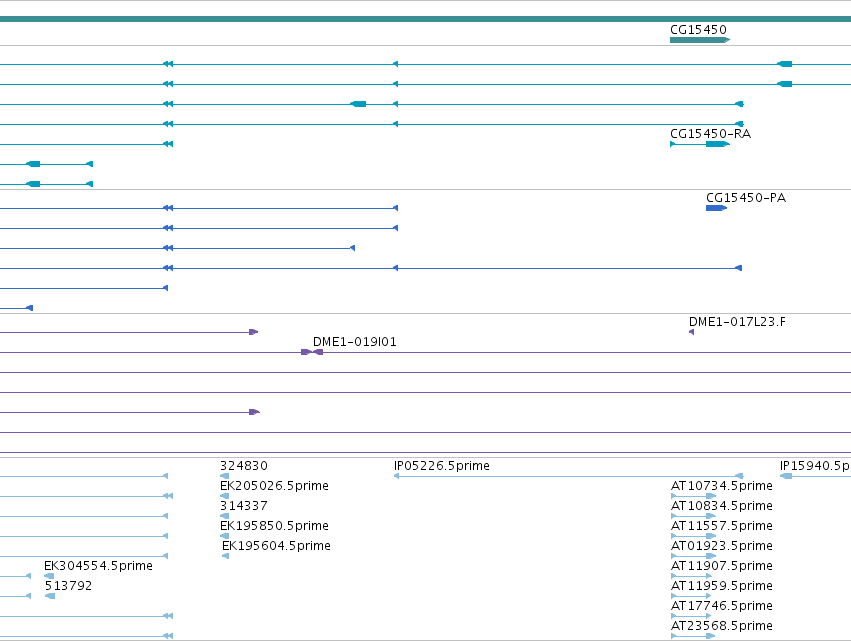This screenshot has width=851, height=641.
Task: Select the AT23568.5prime EST label
Action: point(722,626)
